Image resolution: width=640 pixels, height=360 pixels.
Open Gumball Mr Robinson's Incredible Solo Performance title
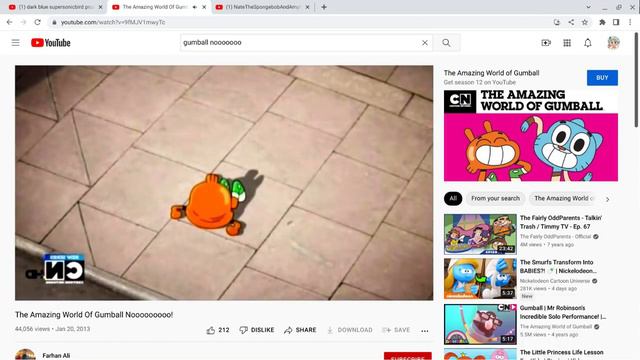coord(563,312)
